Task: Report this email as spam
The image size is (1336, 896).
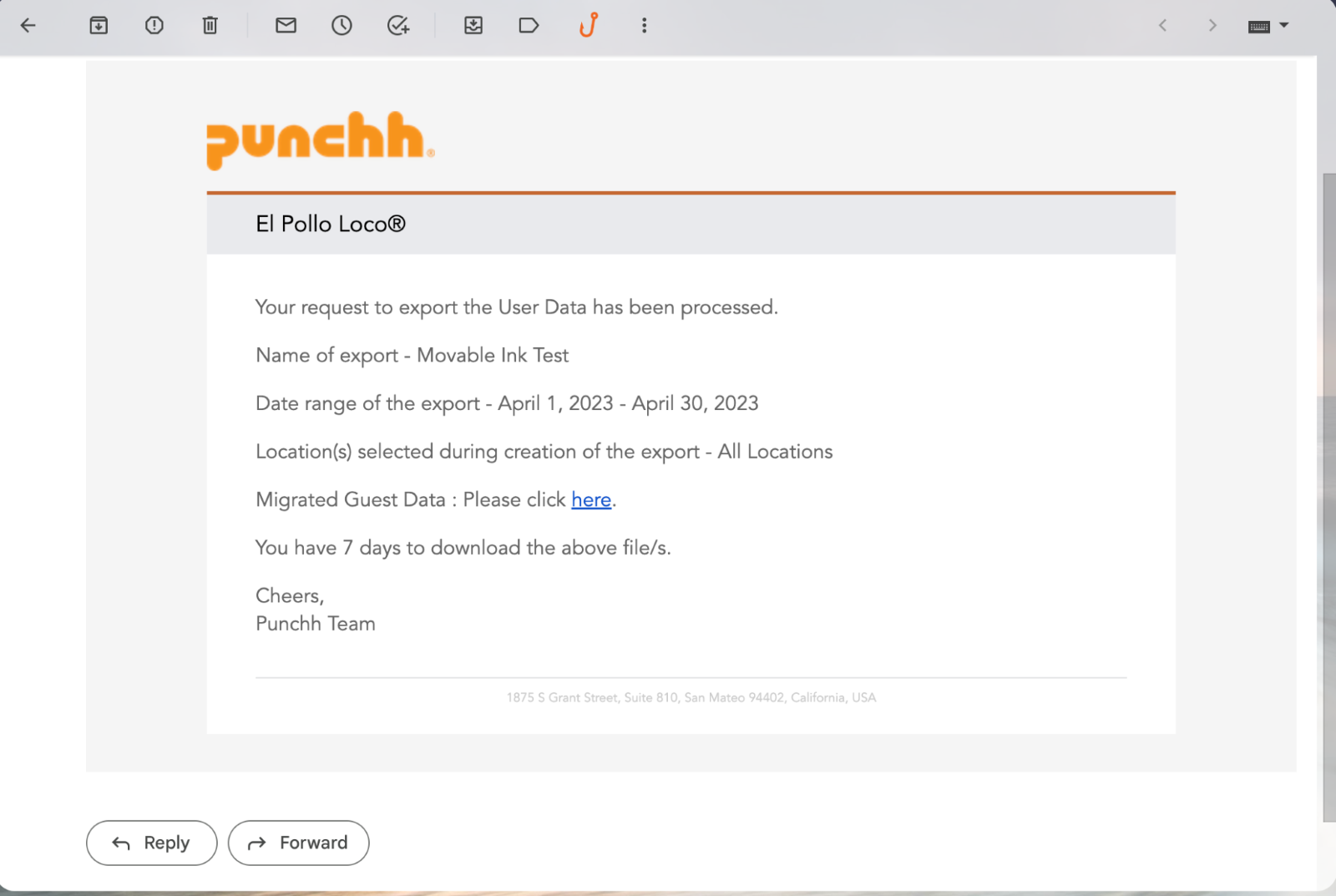Action: [154, 26]
